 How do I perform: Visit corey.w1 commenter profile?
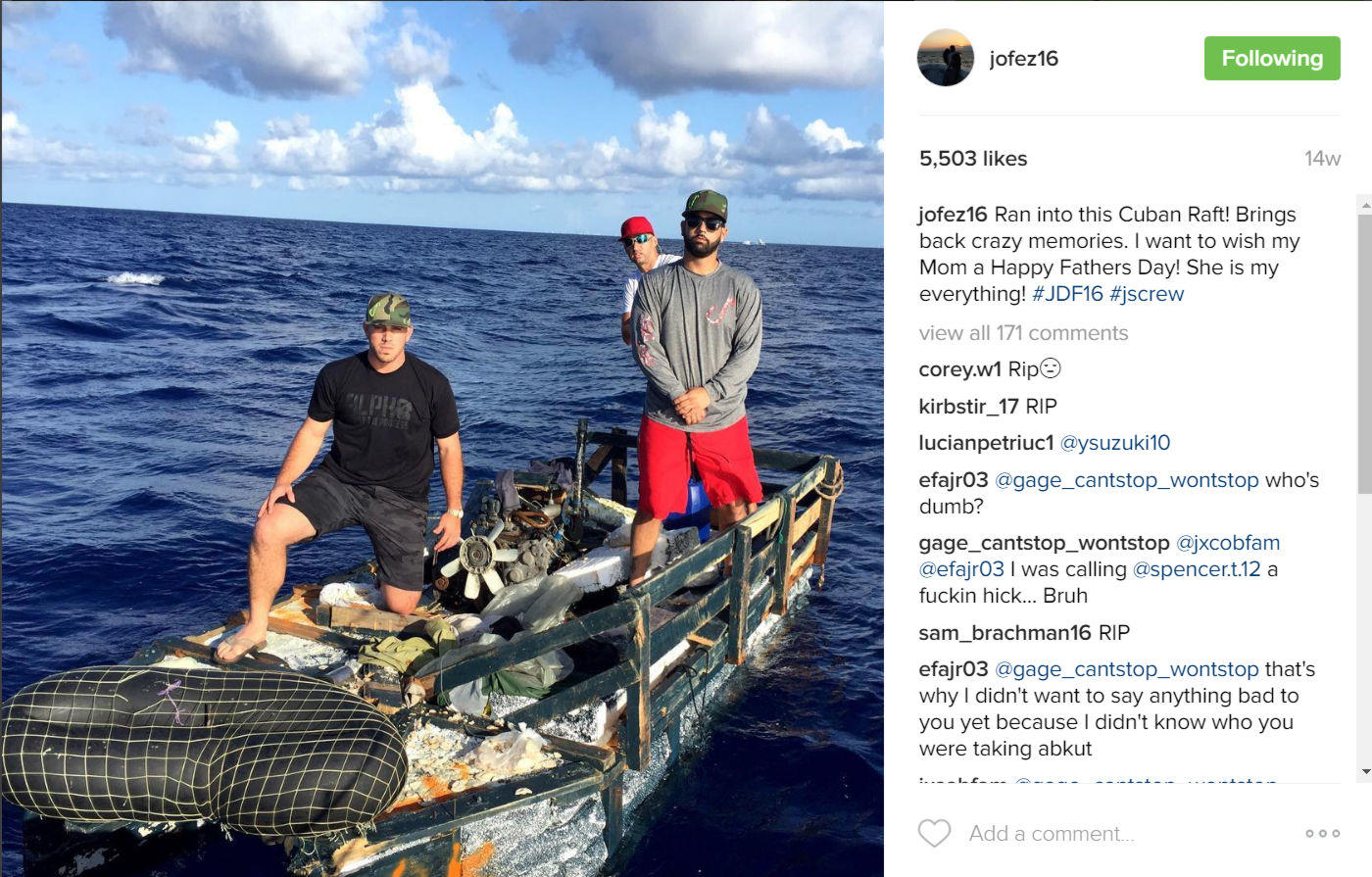[x=960, y=369]
